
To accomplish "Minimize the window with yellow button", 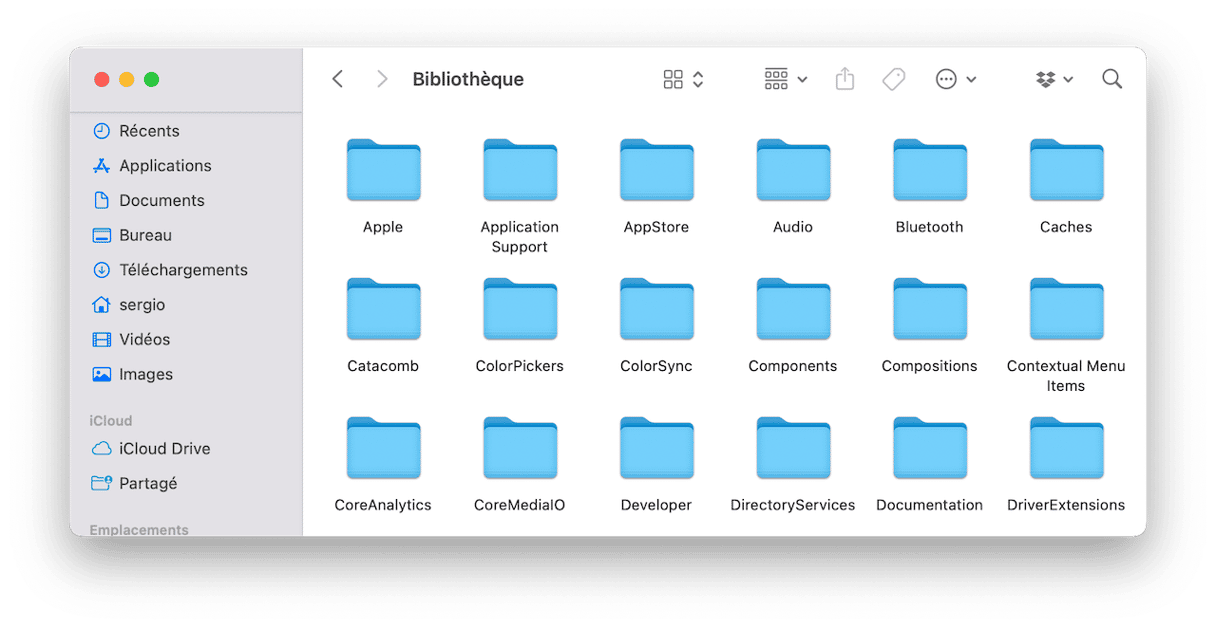I will coord(127,79).
